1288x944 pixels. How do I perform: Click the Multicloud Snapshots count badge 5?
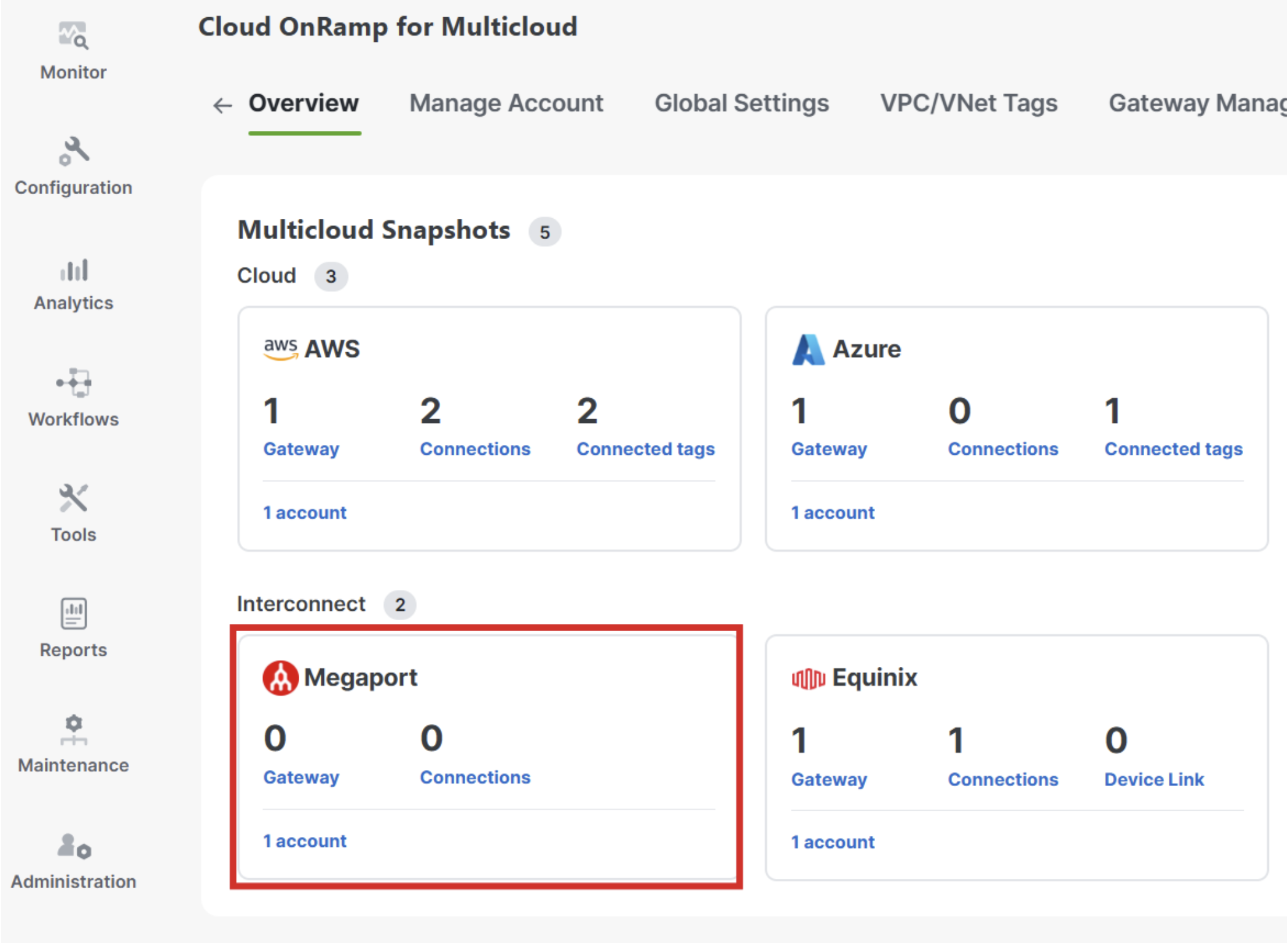545,232
